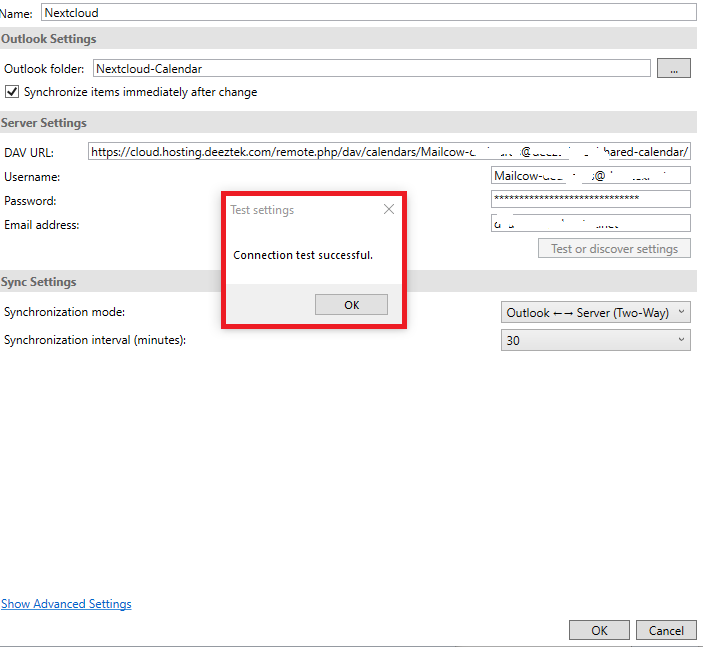The width and height of the screenshot is (703, 647).
Task: Click the Connection test successful message
Action: [303, 255]
